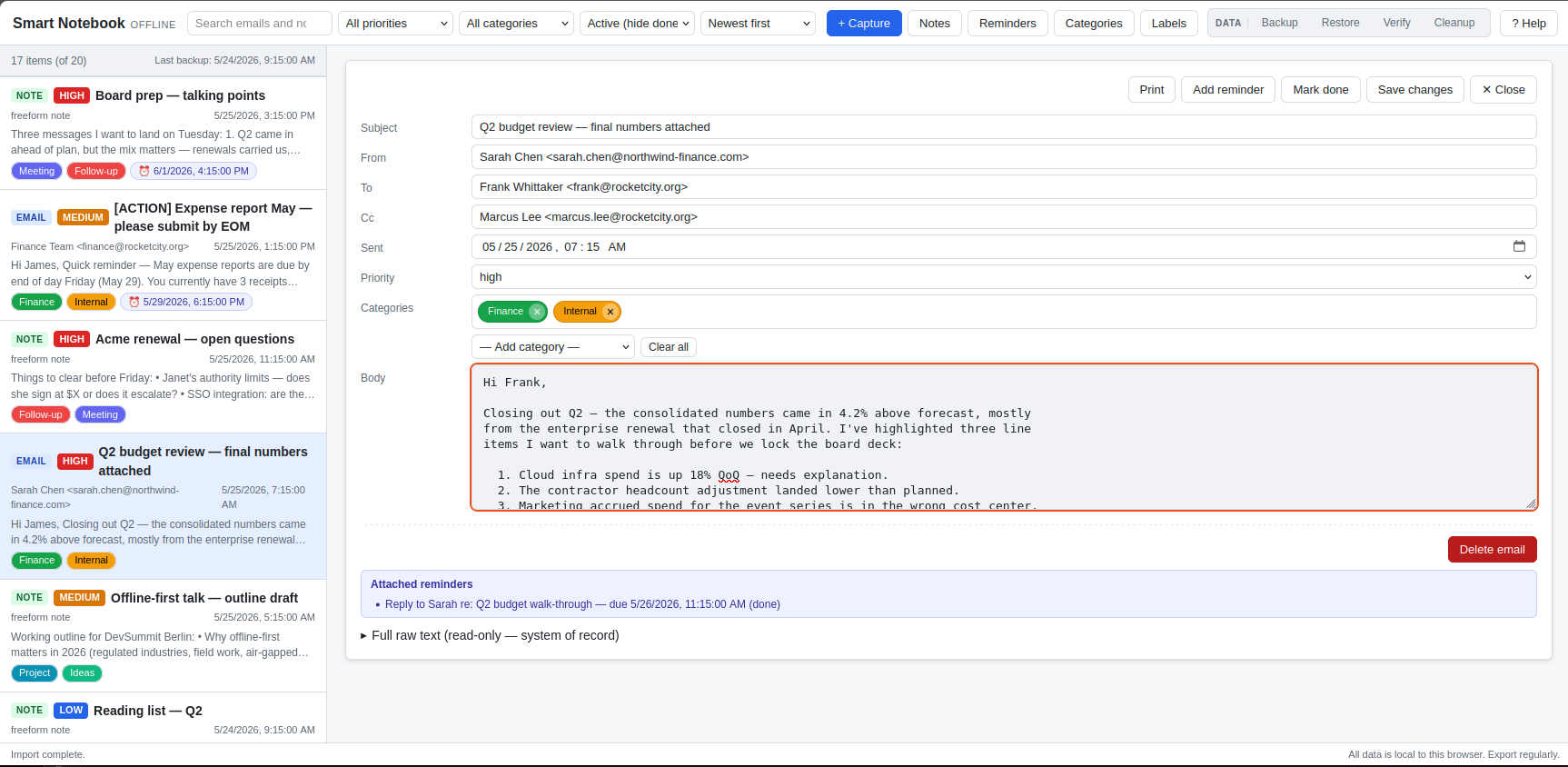1568x767 pixels.
Task: Clear all categories from the email
Action: 668,347
